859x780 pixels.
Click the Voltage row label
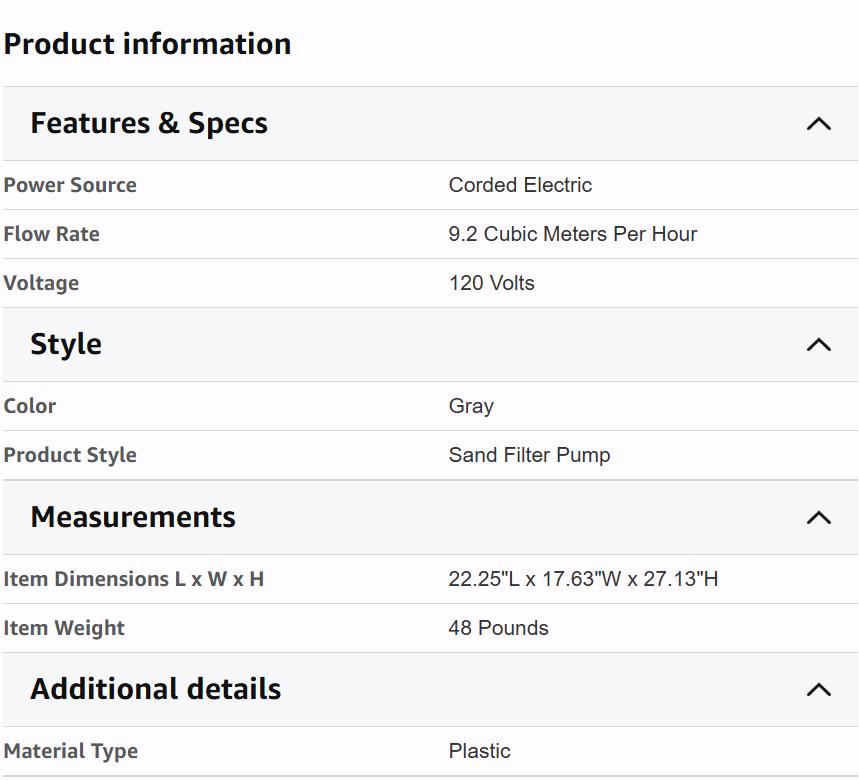point(41,283)
